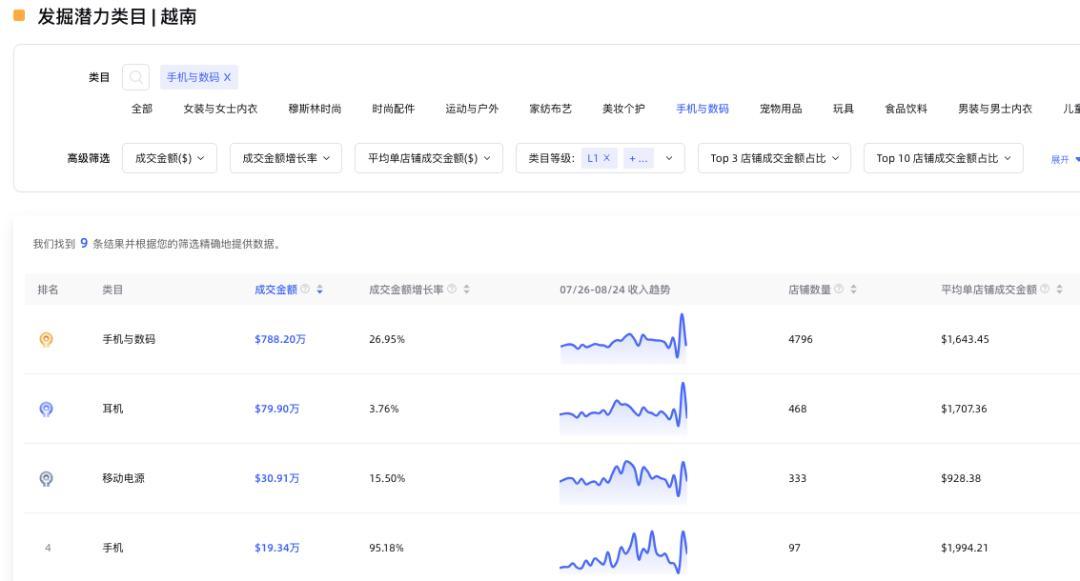Screen dimensions: 1080x581
Task: Click the 26.95% growth rate value
Action: click(x=387, y=339)
